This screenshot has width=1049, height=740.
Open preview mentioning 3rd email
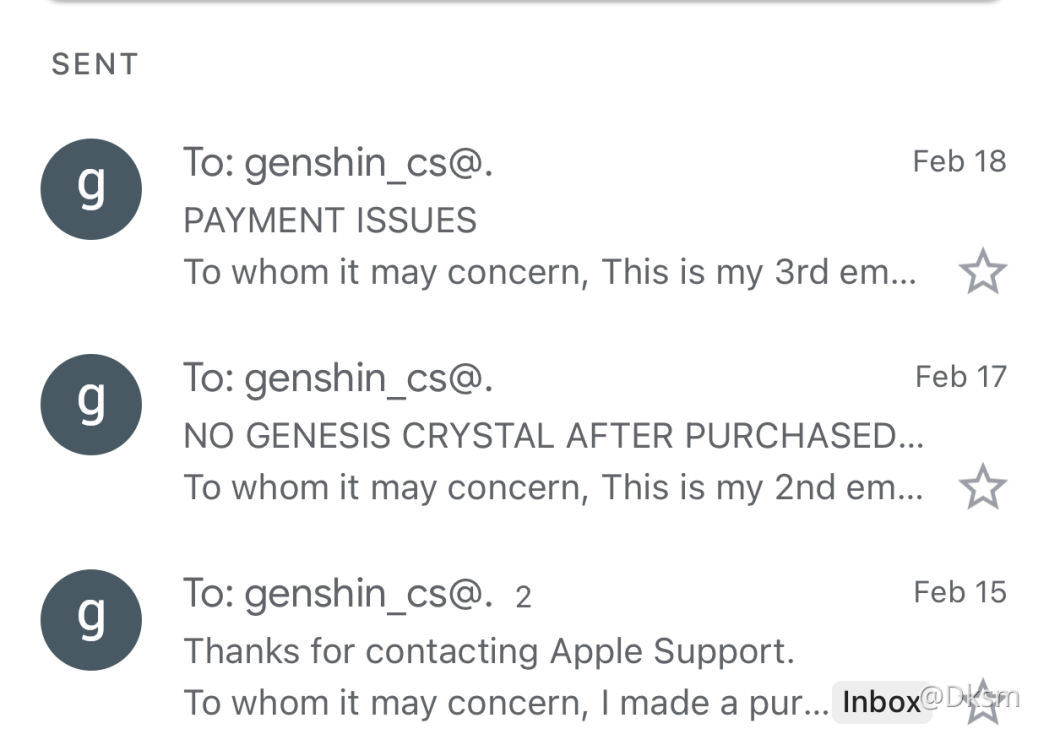(x=550, y=272)
